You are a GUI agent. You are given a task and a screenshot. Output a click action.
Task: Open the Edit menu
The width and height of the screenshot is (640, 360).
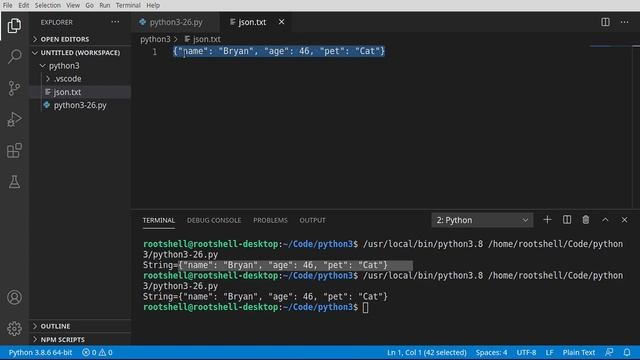tap(24, 5)
